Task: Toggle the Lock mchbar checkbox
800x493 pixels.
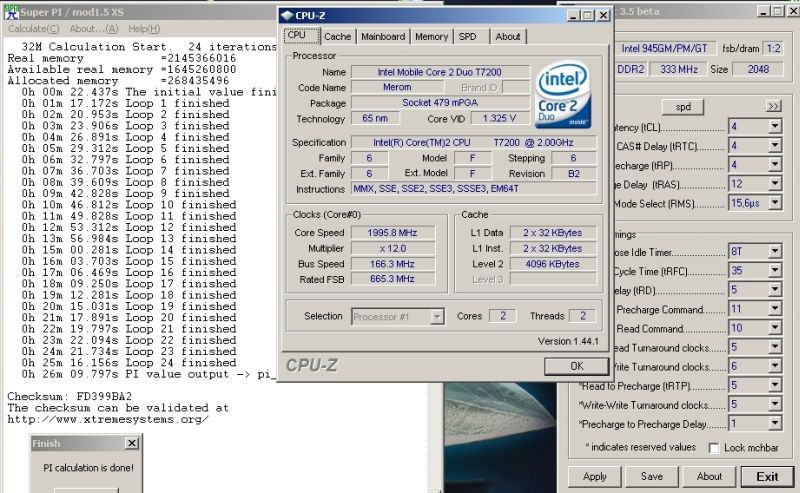Action: click(714, 448)
